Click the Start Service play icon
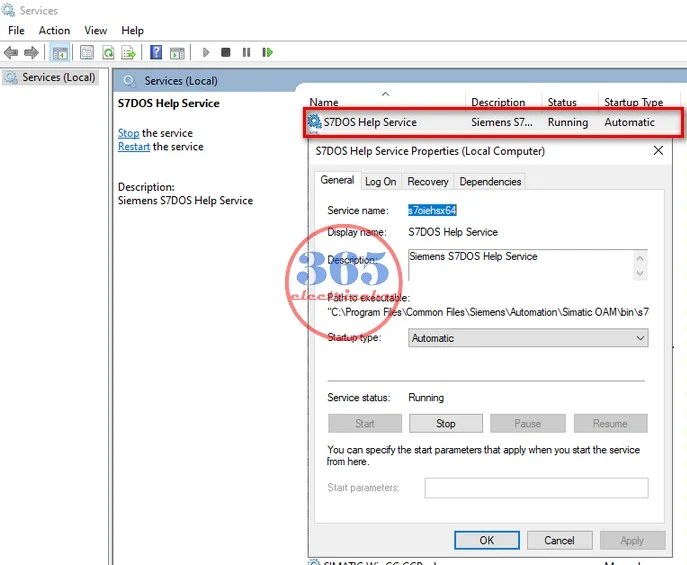687x565 pixels. coord(205,53)
